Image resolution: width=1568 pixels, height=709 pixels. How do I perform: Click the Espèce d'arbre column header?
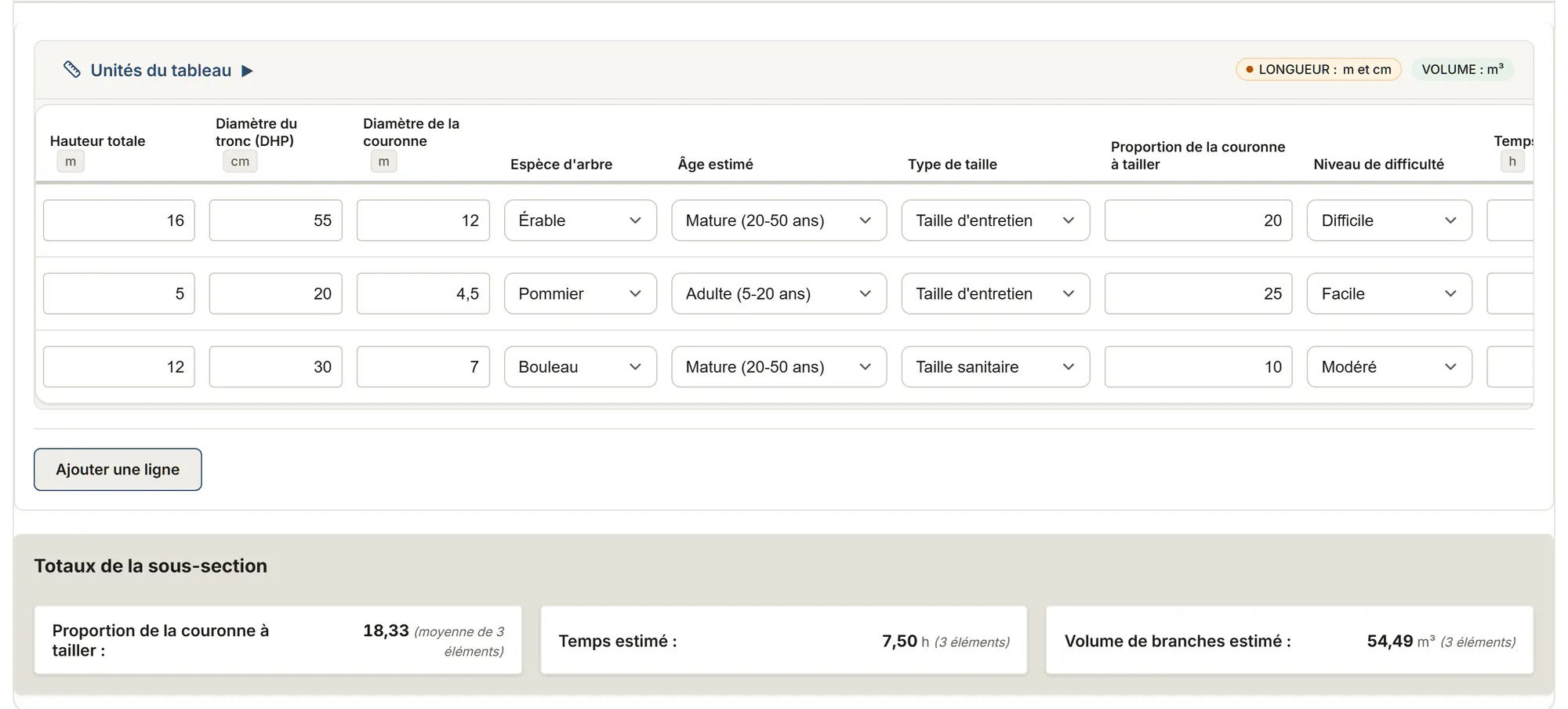click(x=561, y=164)
